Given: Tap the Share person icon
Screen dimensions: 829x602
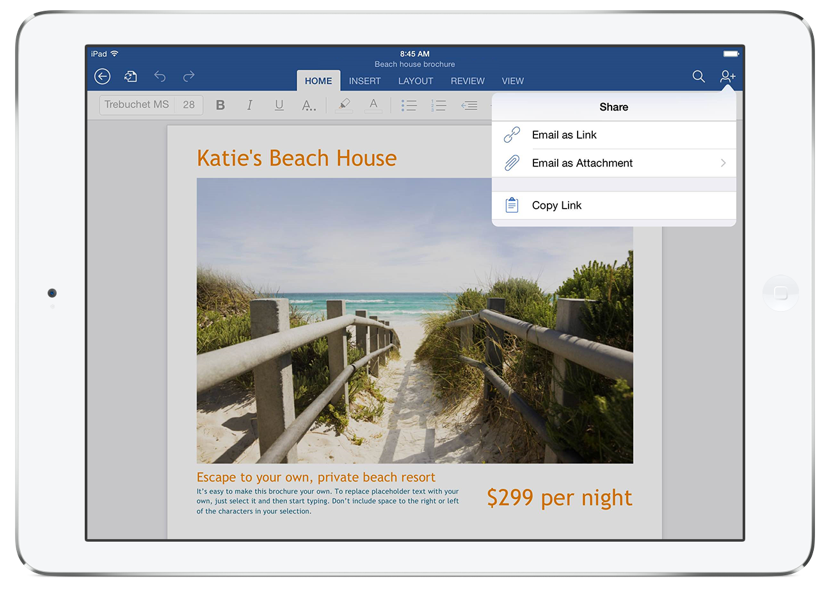Looking at the screenshot, I should [727, 77].
